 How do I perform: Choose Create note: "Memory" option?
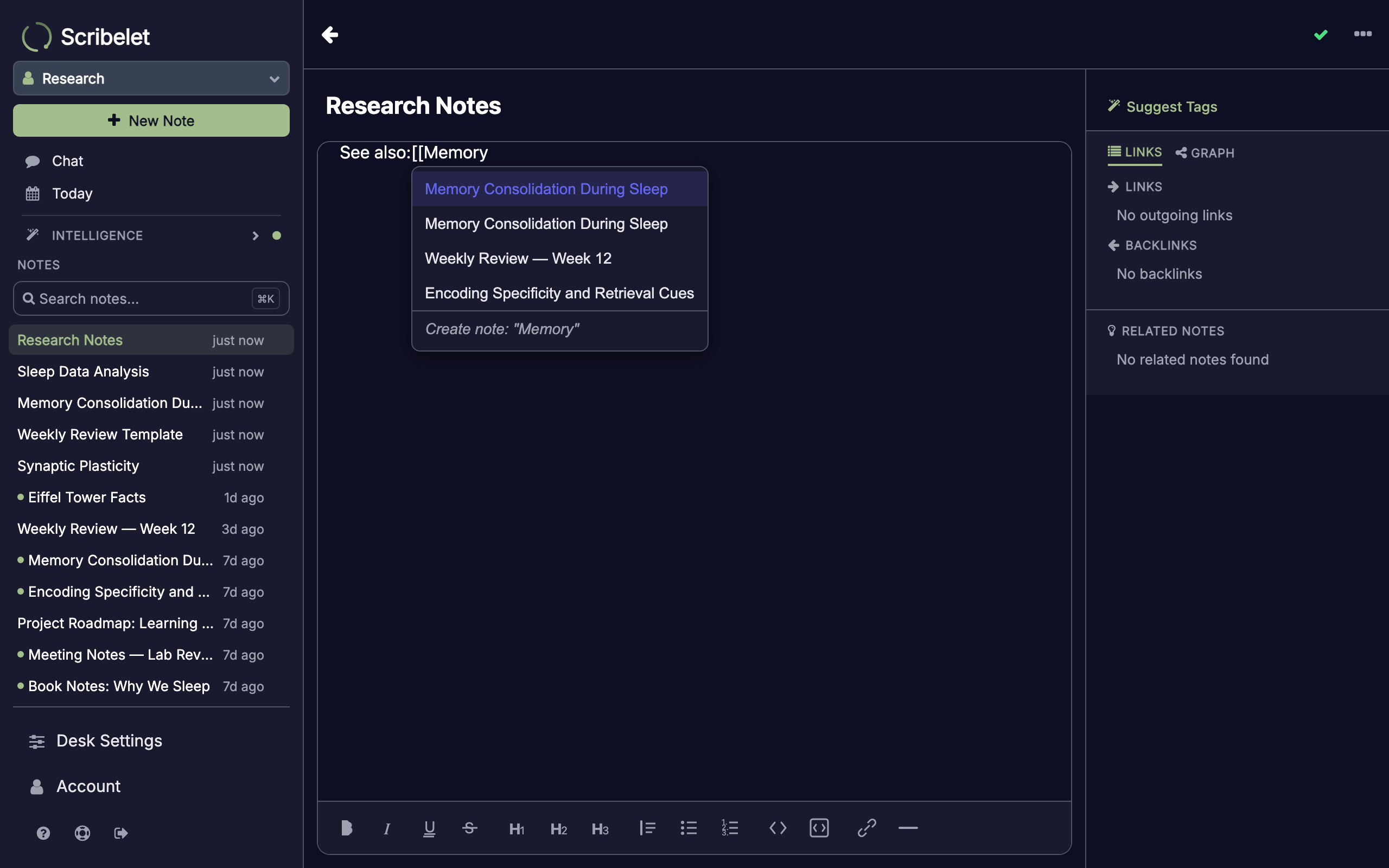[x=559, y=329]
